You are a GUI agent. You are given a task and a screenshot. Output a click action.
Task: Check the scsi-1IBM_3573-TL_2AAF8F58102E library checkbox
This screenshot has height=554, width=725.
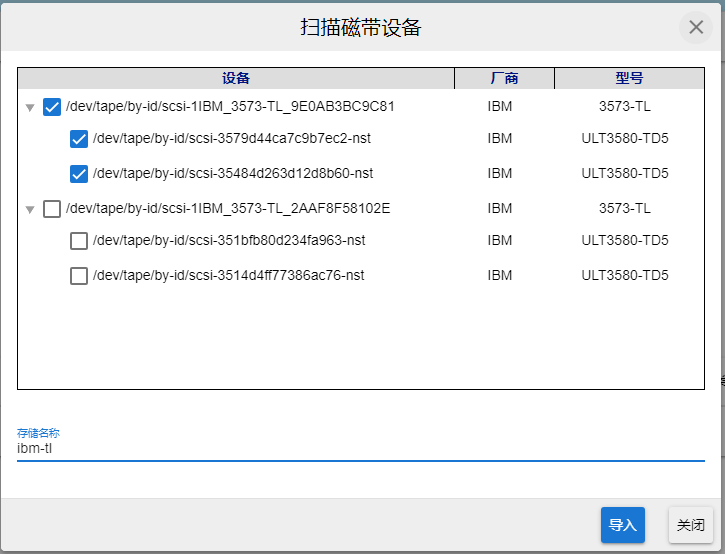click(53, 209)
